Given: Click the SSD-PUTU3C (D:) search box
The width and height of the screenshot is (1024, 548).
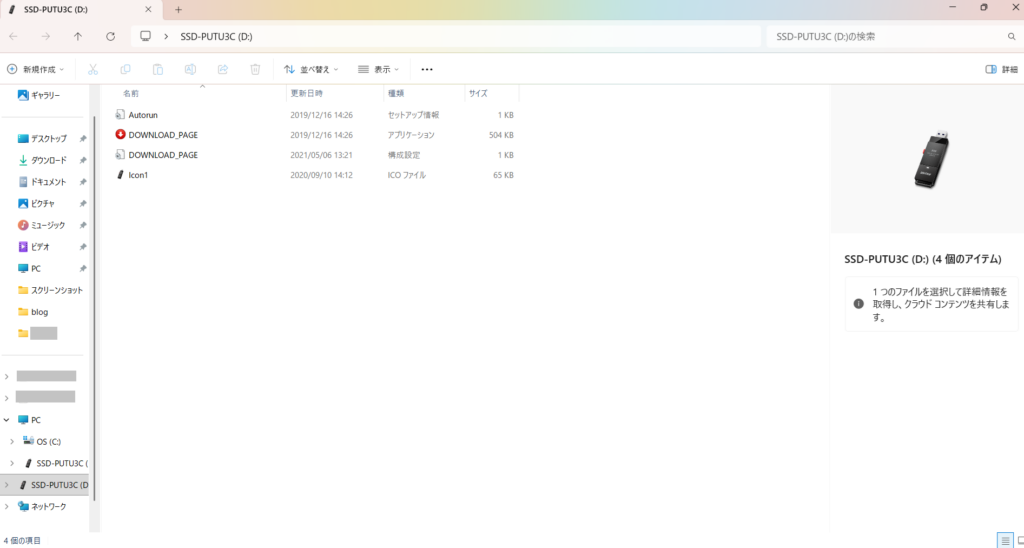Looking at the screenshot, I should pyautogui.click(x=885, y=36).
